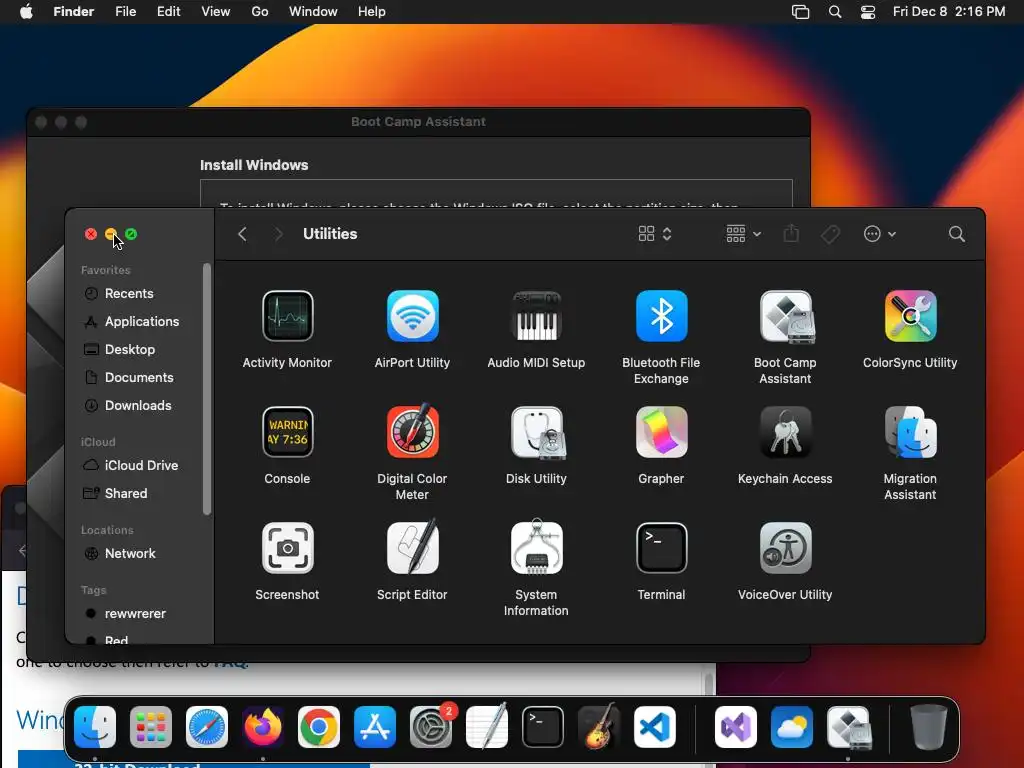Open the Window menu
This screenshot has height=768, width=1024.
(313, 12)
